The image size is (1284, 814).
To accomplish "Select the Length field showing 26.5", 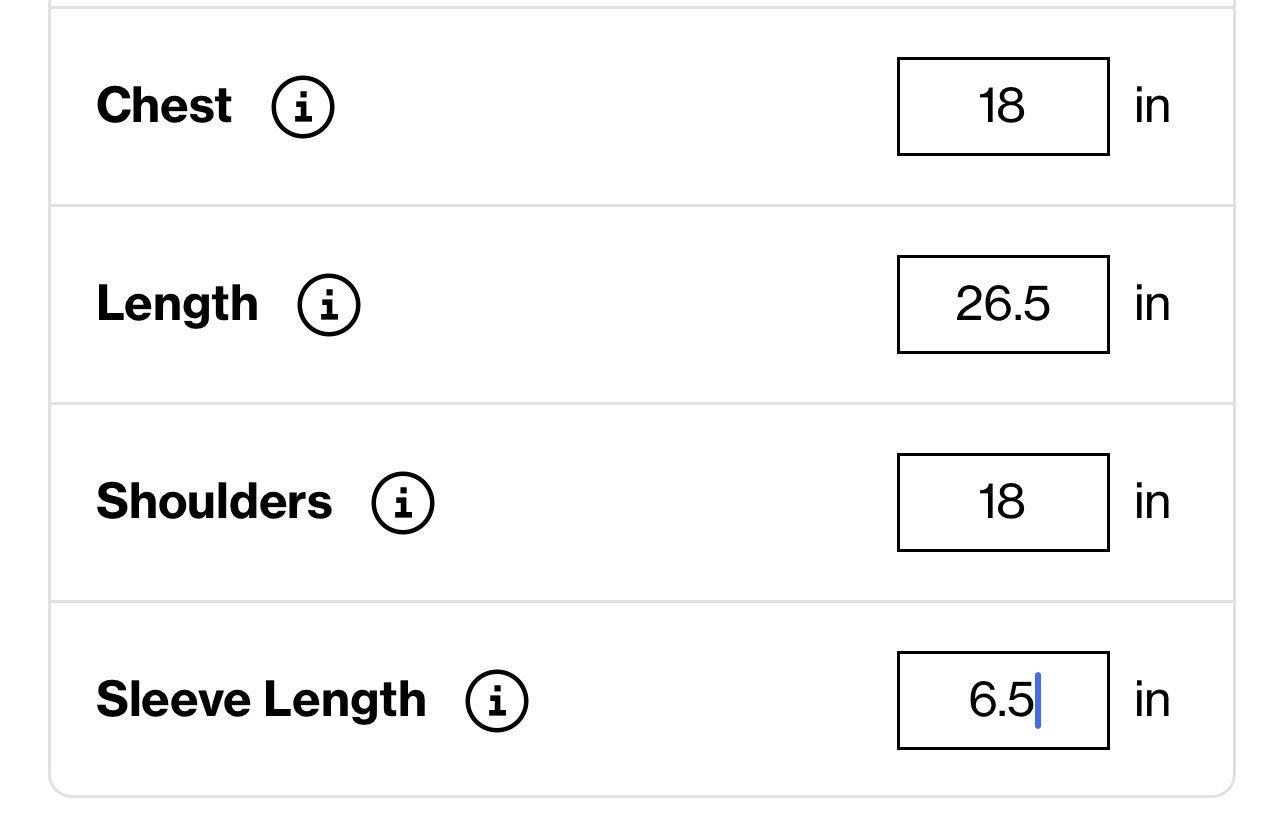I will [1003, 304].
